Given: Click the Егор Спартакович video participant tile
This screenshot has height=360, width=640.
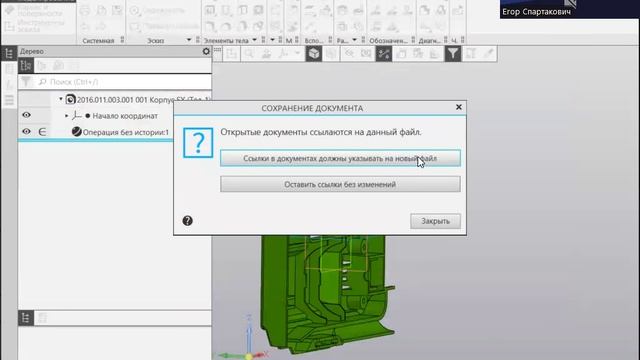Looking at the screenshot, I should 569,9.
